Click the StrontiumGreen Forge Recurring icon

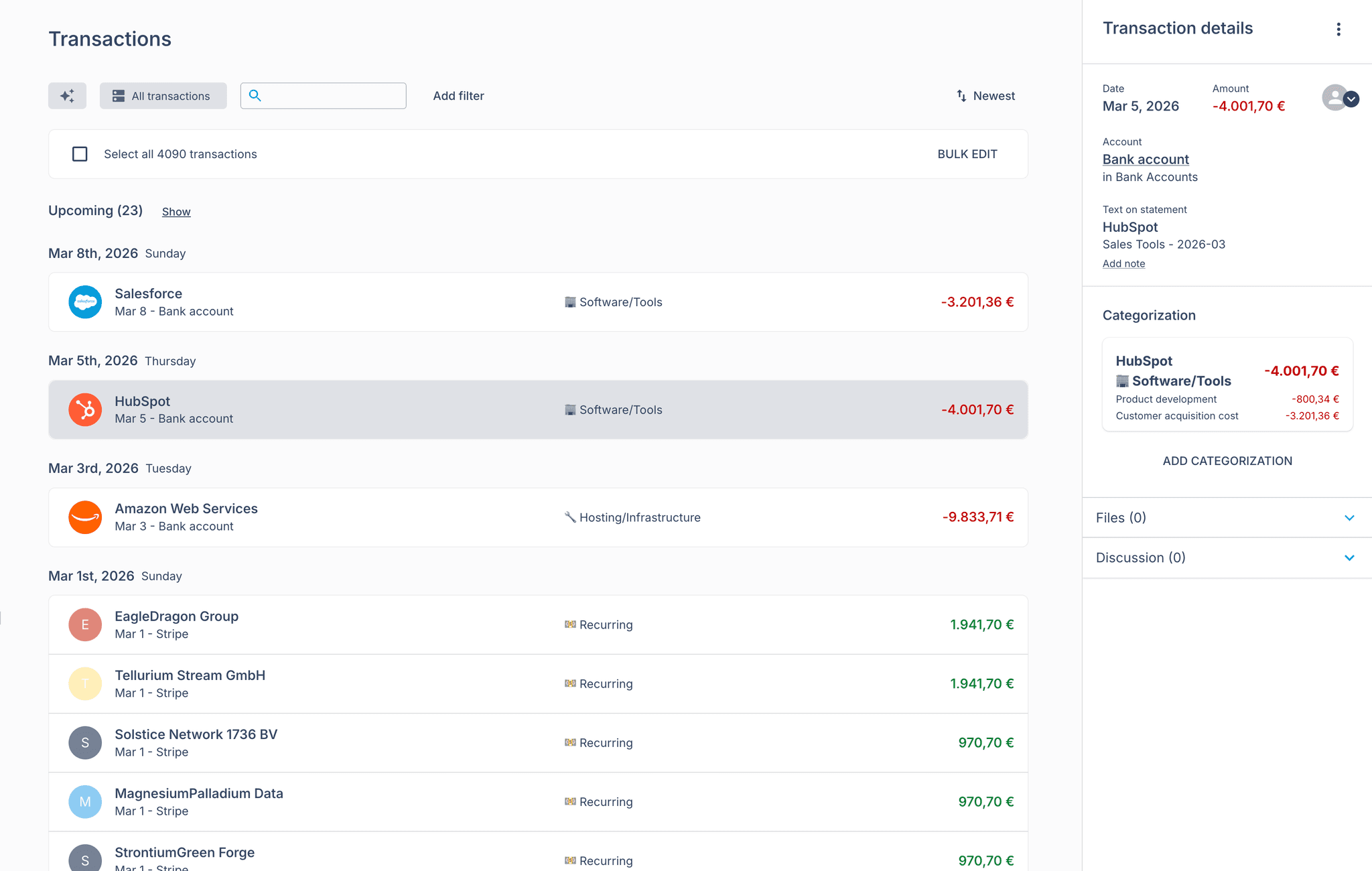[570, 860]
